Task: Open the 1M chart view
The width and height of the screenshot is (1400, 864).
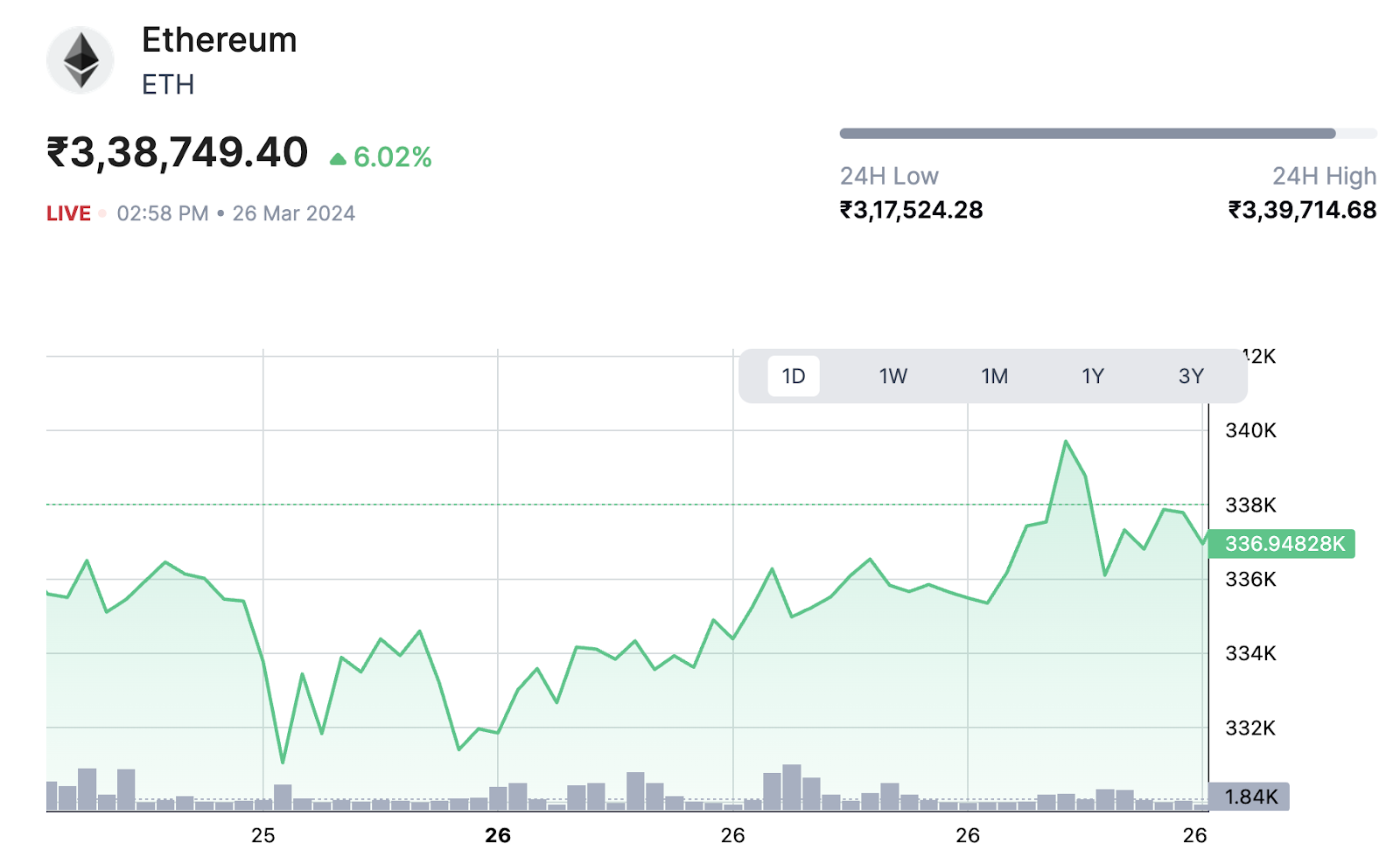Action: (994, 376)
